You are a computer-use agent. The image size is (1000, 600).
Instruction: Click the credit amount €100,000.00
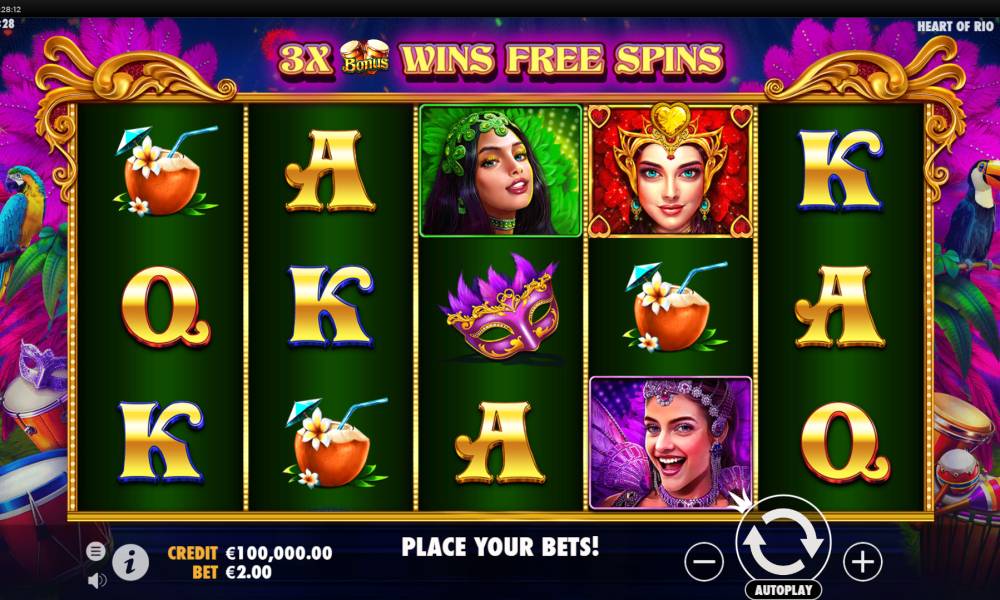coord(279,553)
